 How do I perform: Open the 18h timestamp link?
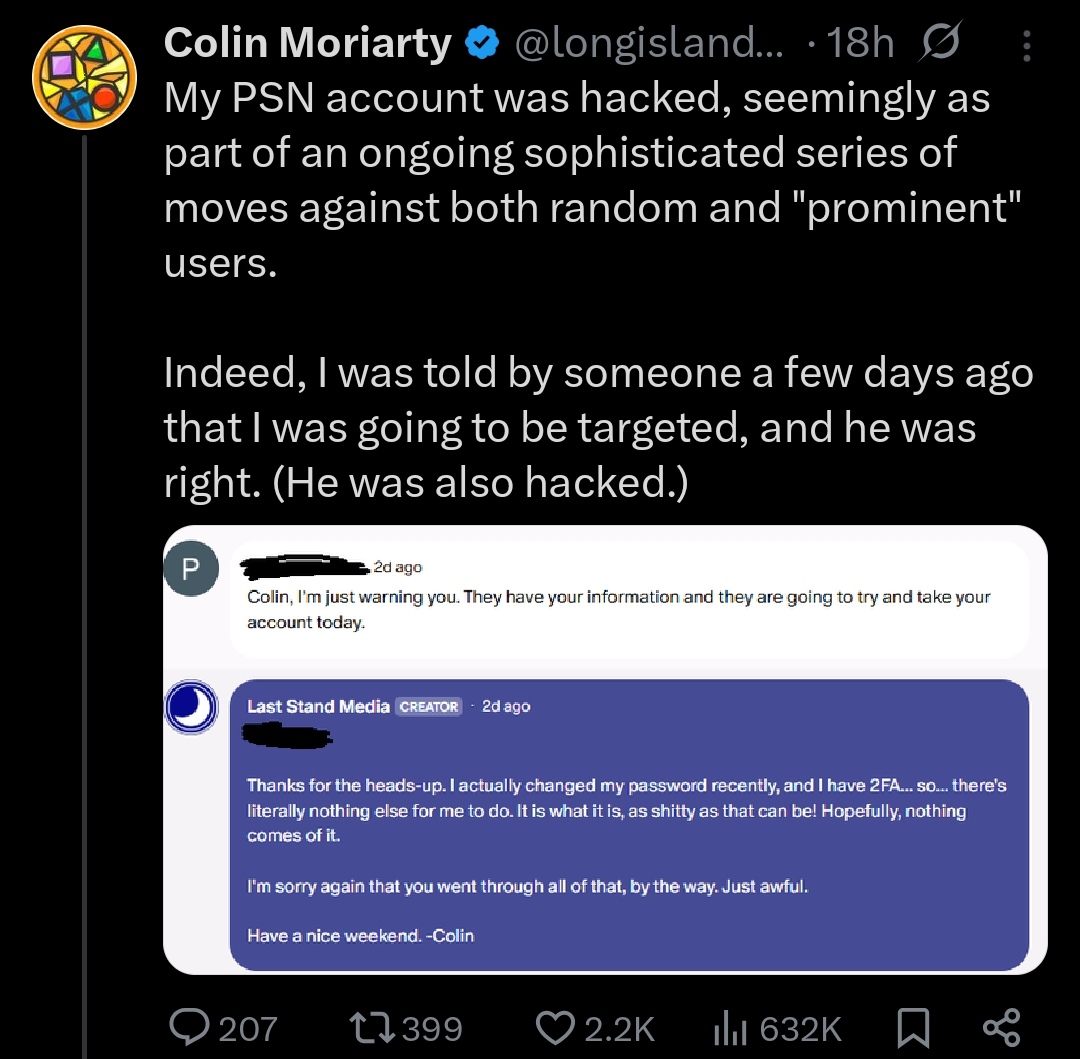[860, 43]
